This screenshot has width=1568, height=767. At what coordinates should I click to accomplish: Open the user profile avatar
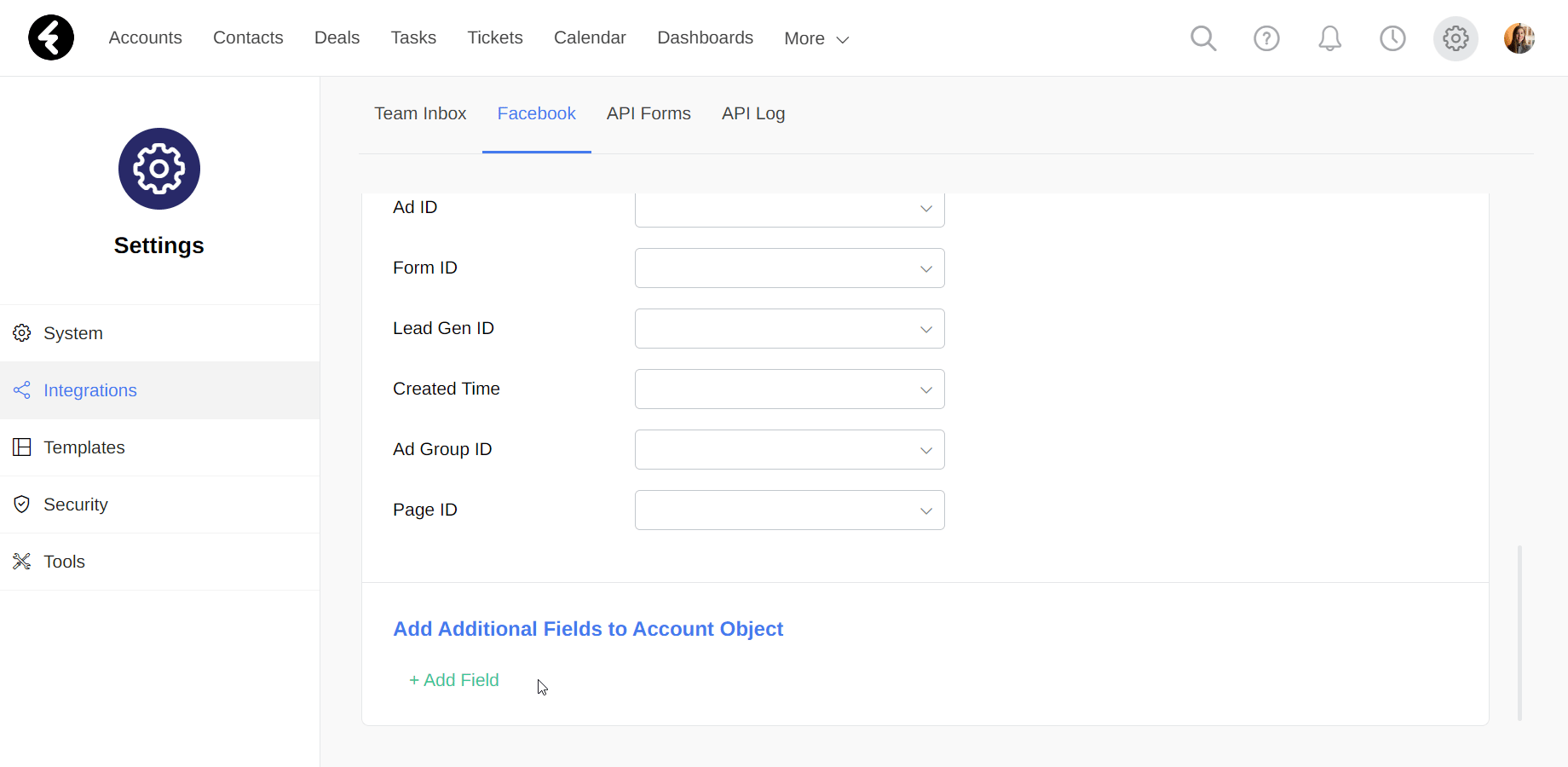1519,38
